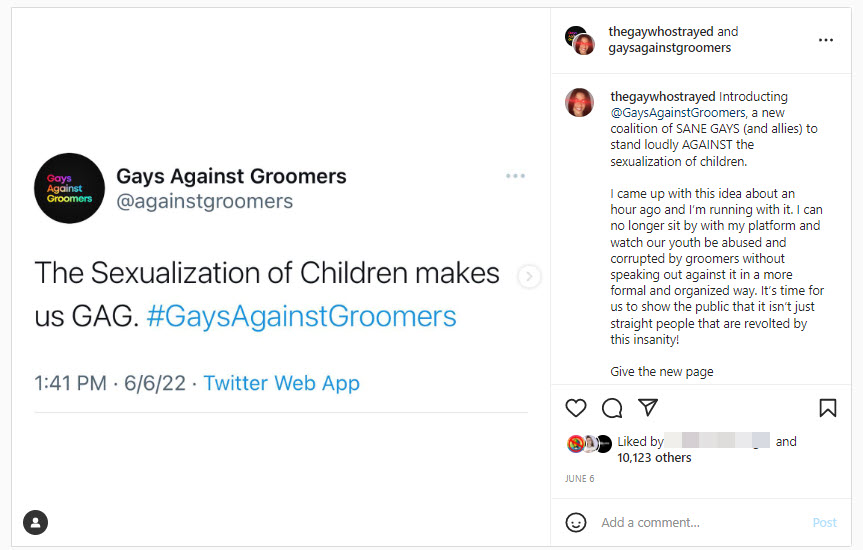Click the JUNE 6 post date

coord(579,479)
